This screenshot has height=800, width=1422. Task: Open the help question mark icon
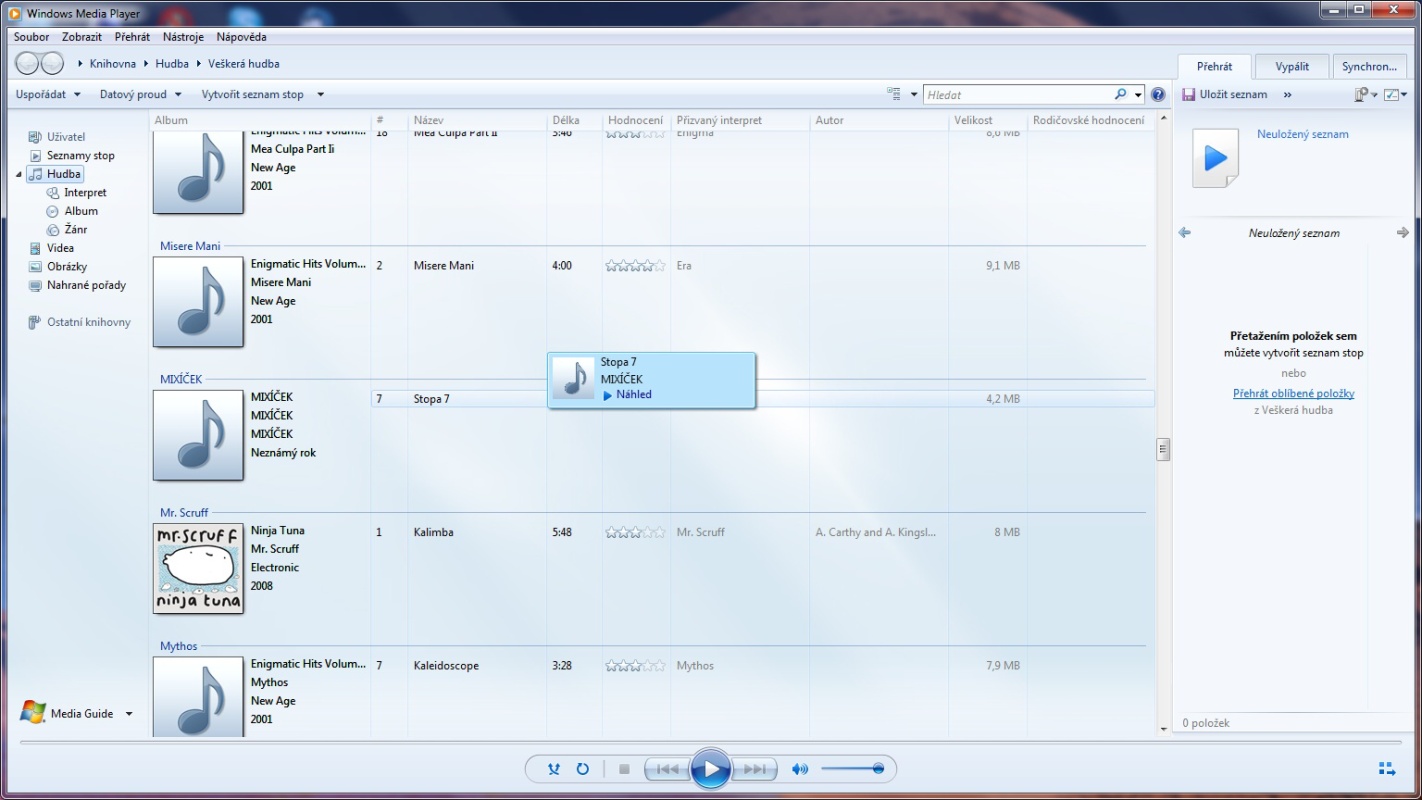click(x=1158, y=95)
